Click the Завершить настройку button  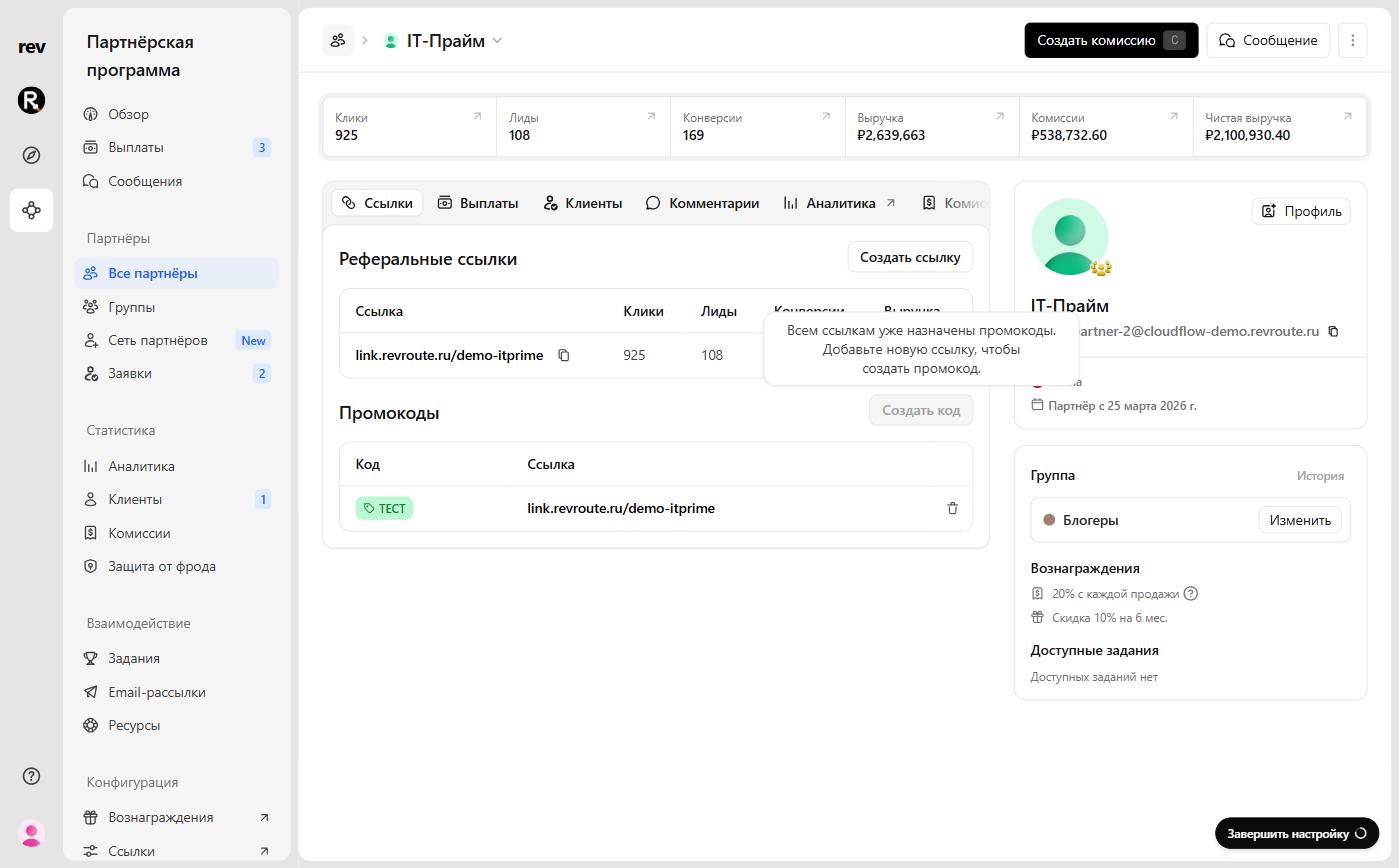pyautogui.click(x=1296, y=833)
